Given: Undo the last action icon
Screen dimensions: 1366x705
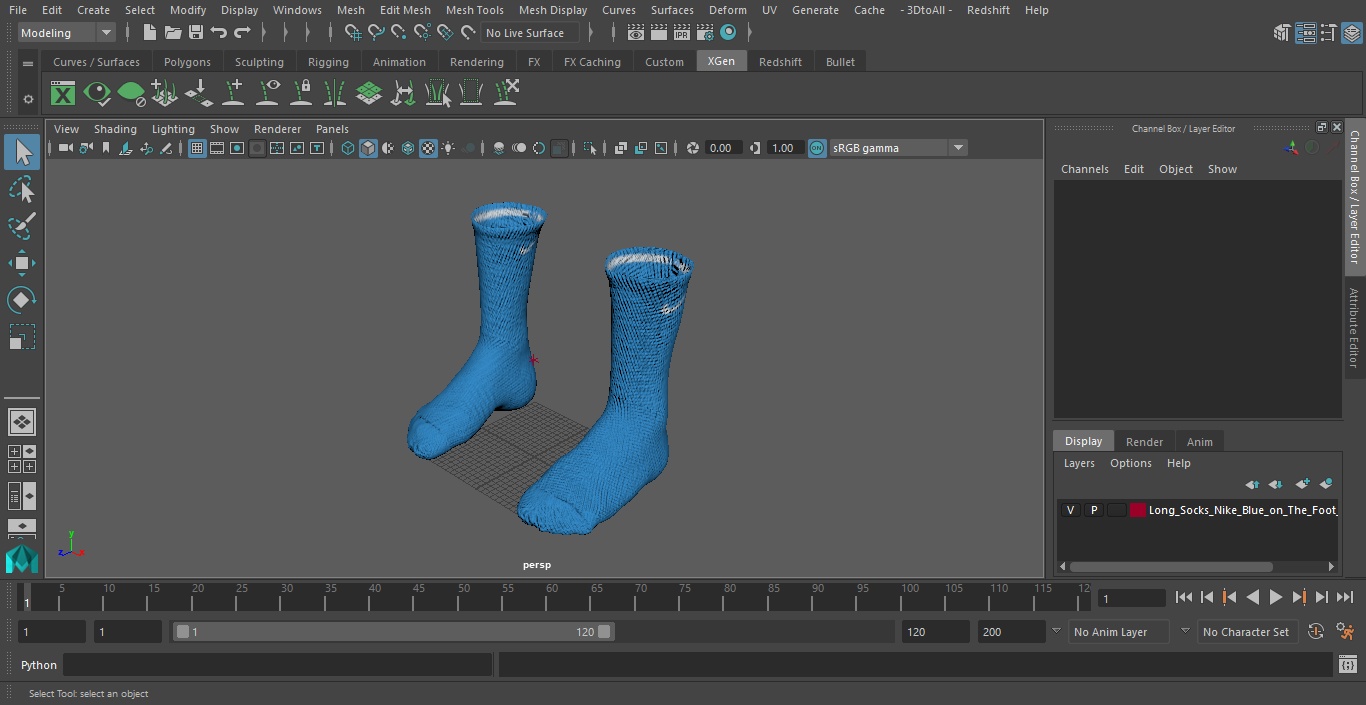Looking at the screenshot, I should [219, 33].
